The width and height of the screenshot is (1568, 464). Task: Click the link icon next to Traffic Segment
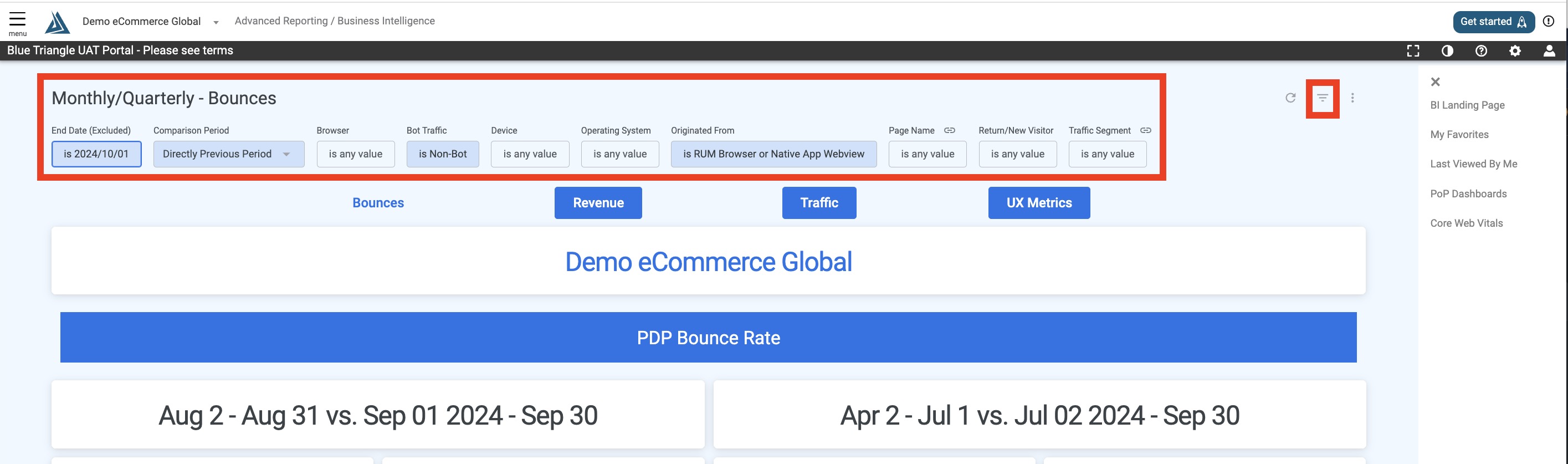1145,130
